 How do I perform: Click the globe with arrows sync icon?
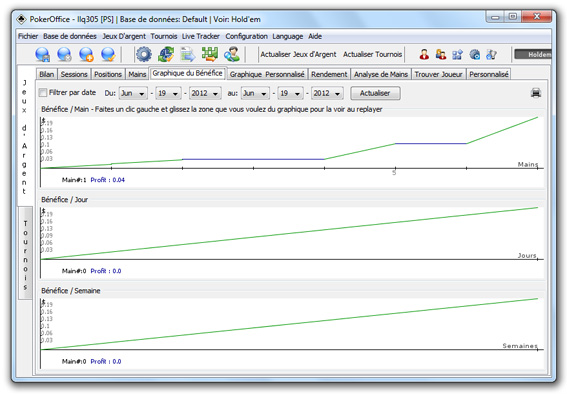tap(166, 55)
